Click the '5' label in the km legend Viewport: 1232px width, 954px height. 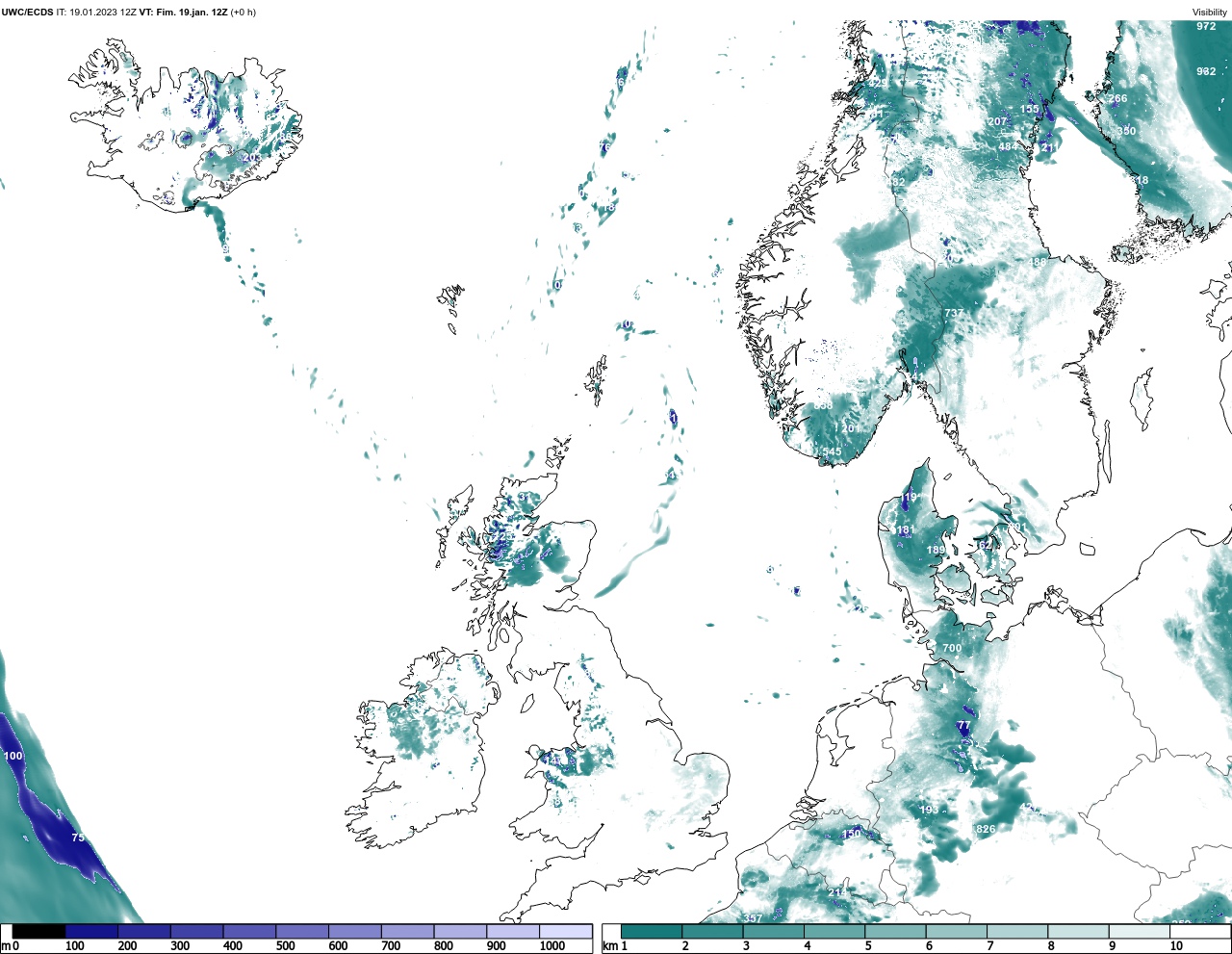(x=868, y=946)
